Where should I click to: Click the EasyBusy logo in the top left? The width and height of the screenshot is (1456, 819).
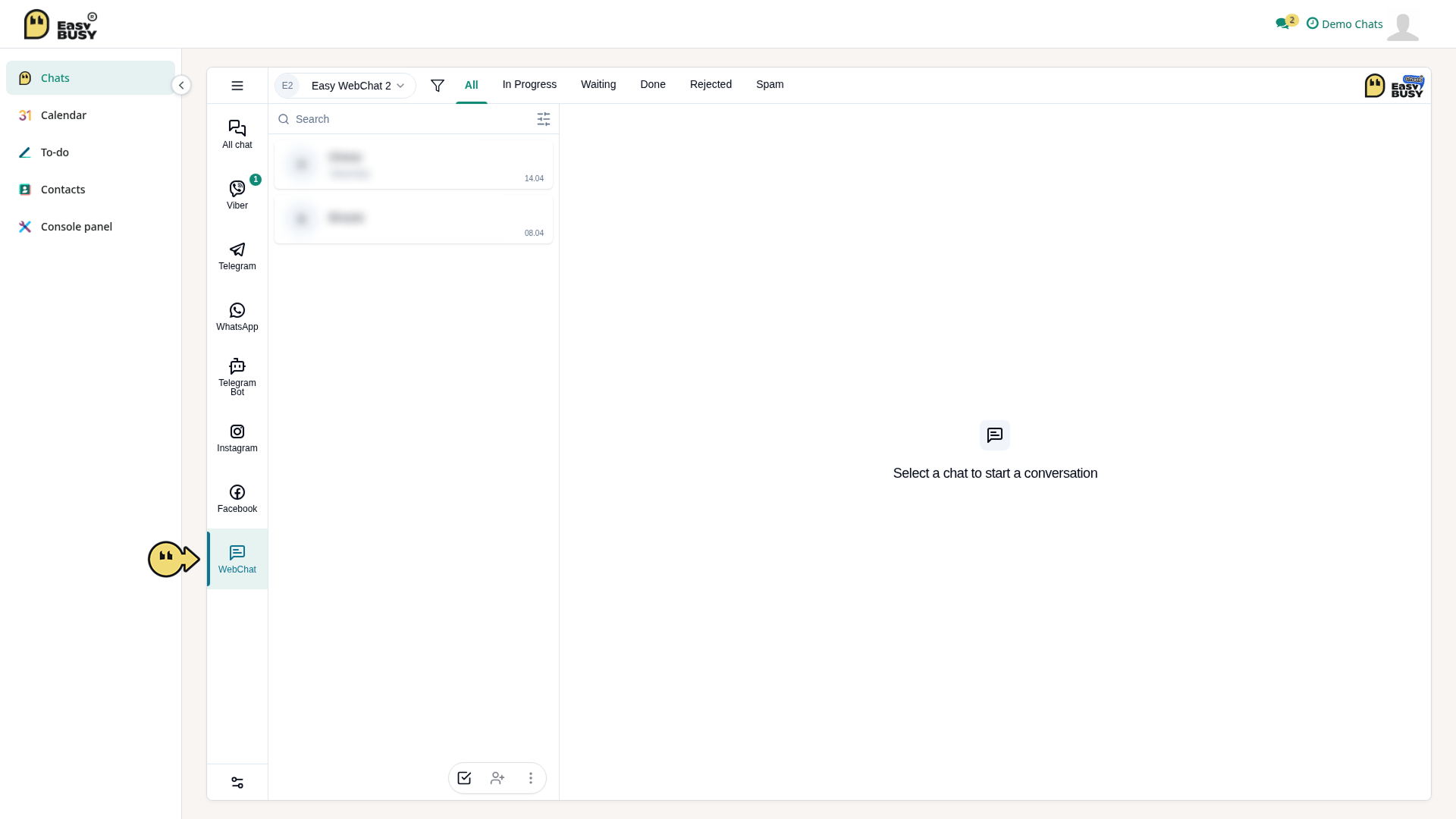pos(61,24)
